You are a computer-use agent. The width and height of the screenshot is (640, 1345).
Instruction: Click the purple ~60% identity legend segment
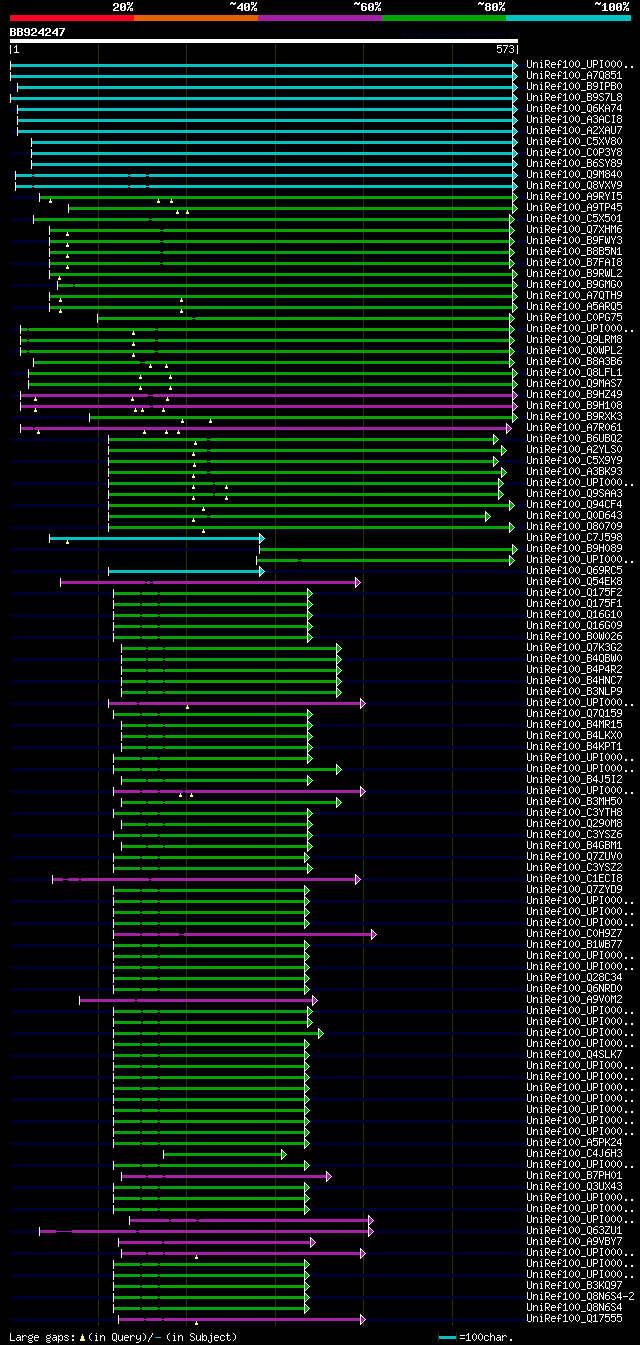pos(319,18)
